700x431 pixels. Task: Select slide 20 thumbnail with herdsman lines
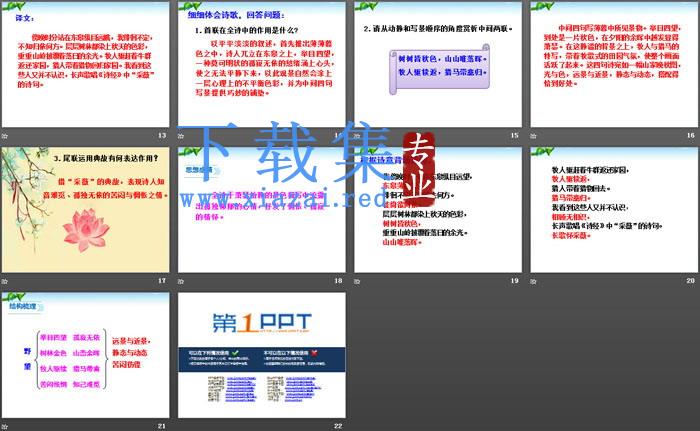point(614,210)
